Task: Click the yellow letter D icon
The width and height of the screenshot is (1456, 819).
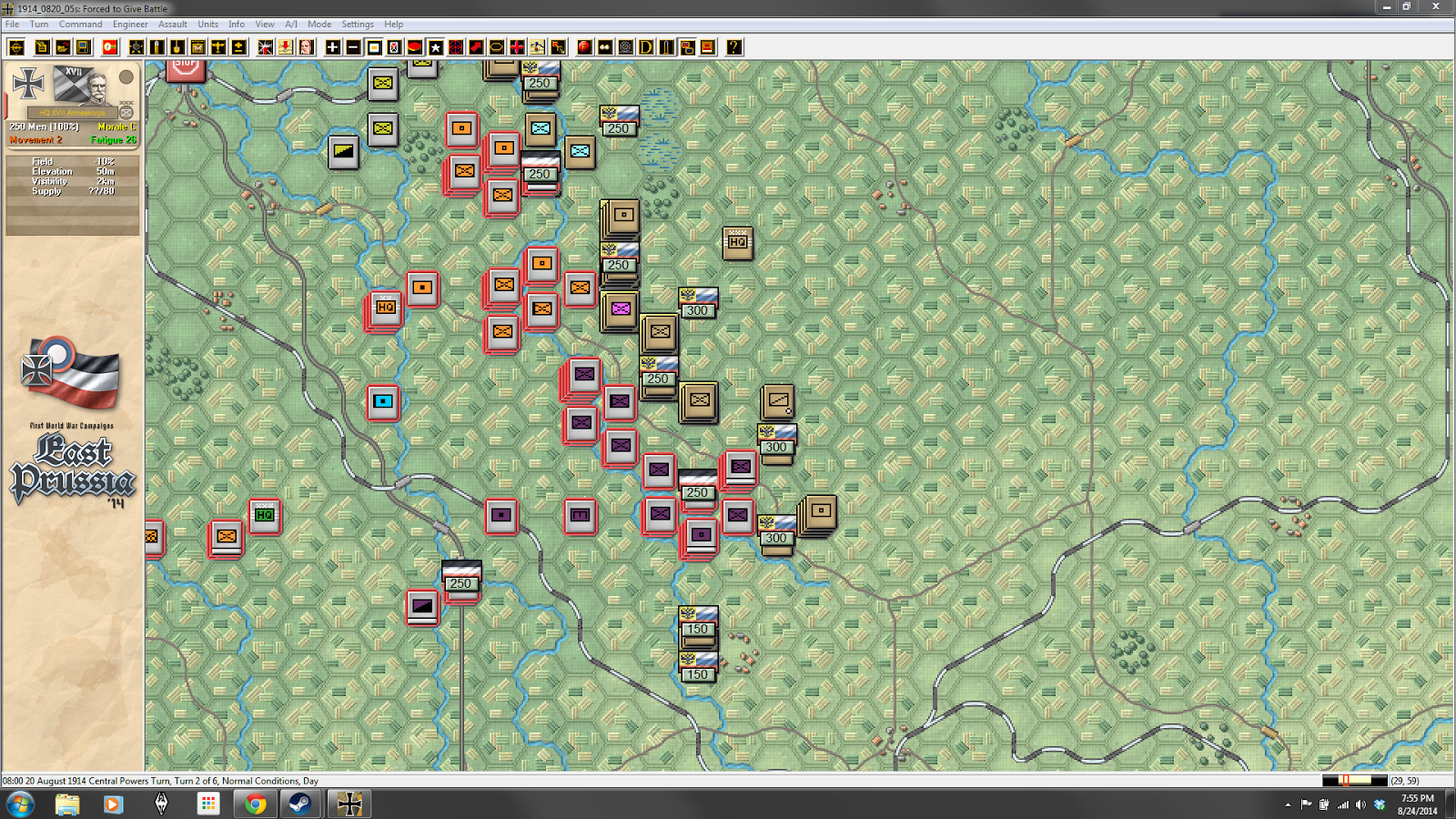Action: [x=646, y=47]
